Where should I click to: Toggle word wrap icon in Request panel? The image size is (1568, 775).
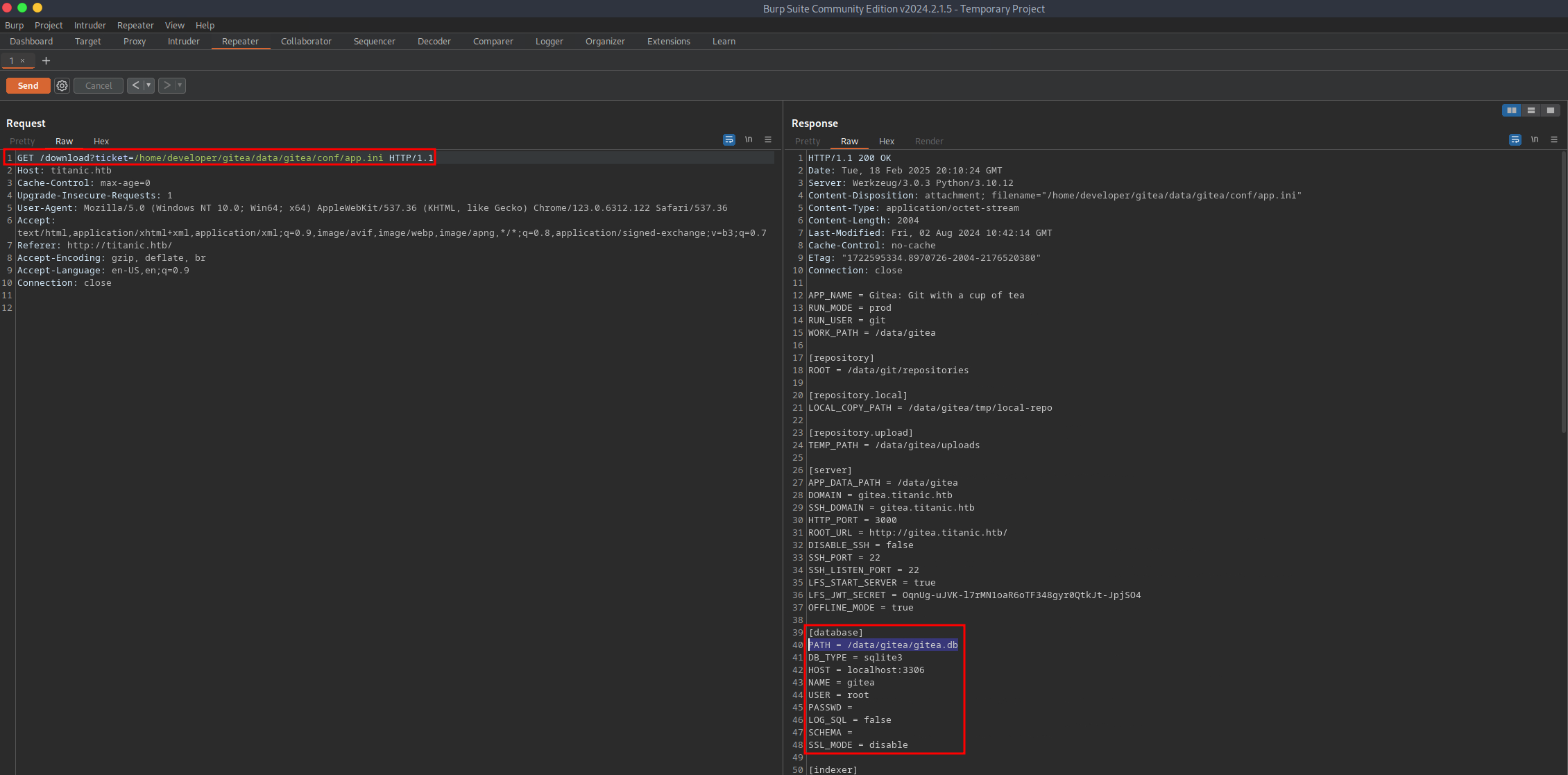[728, 139]
